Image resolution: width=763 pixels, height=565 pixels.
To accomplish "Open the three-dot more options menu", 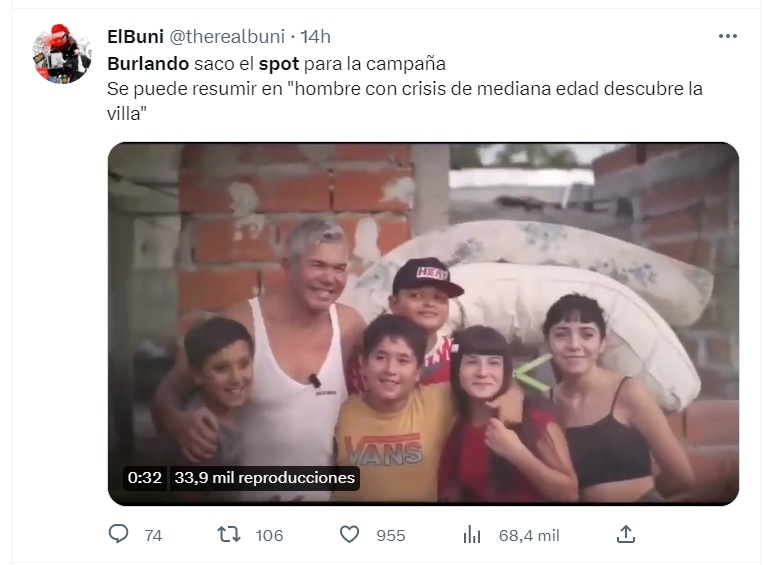I will 727,36.
